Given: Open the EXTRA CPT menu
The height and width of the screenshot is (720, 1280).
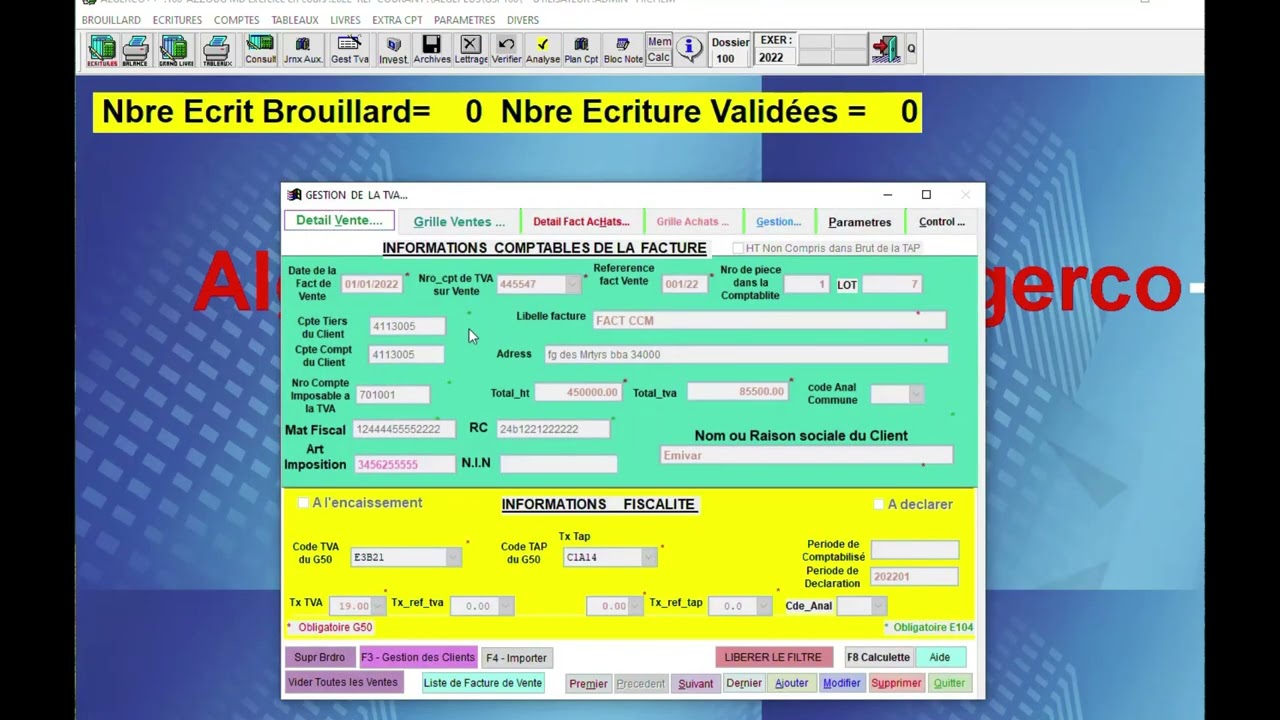Looking at the screenshot, I should 397,20.
